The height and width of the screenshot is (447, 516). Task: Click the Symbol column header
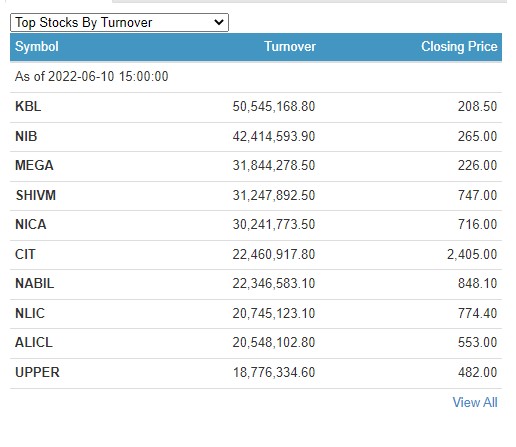37,47
